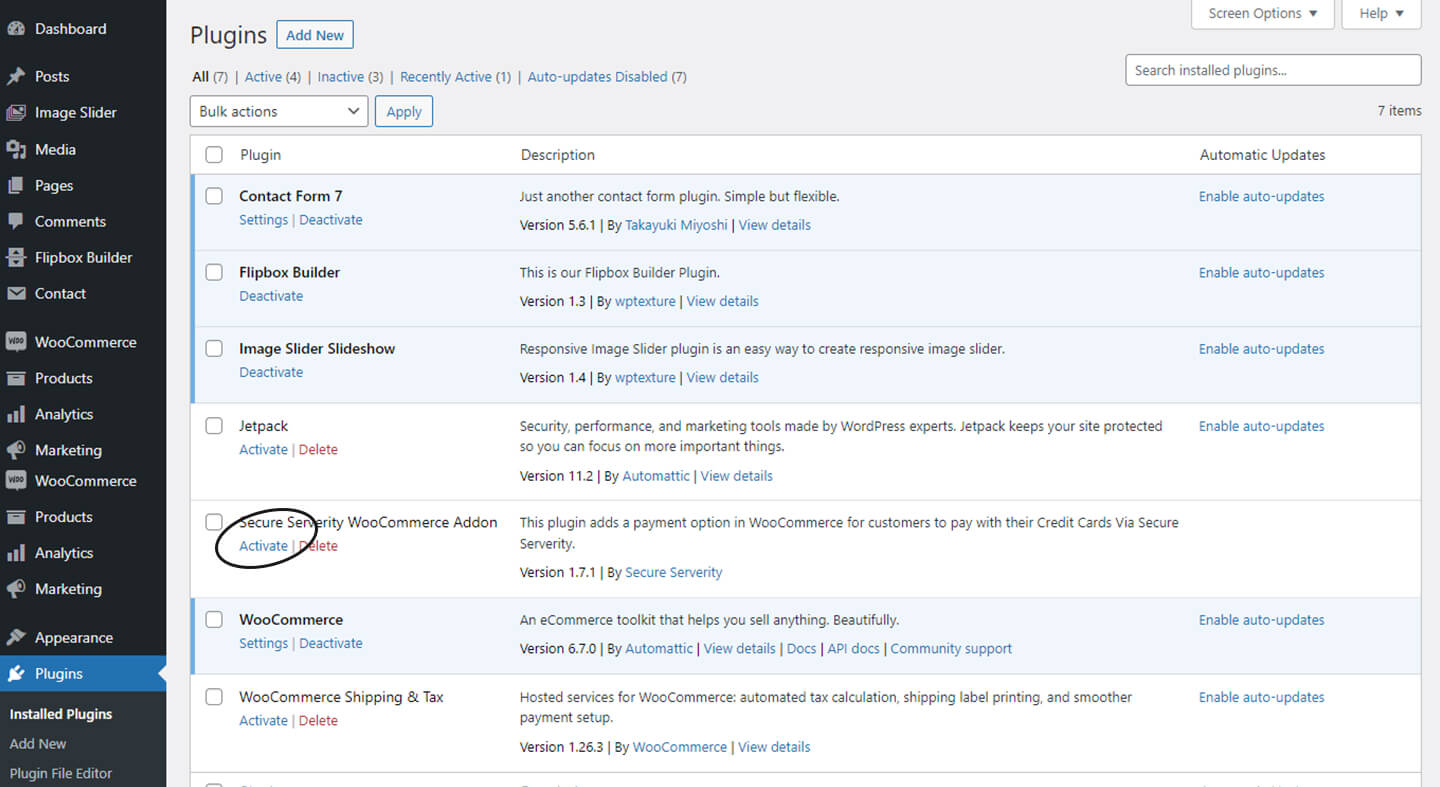Viewport: 1440px width, 787px height.
Task: Open the Takayuki Miyoshi author link
Action: click(x=677, y=225)
